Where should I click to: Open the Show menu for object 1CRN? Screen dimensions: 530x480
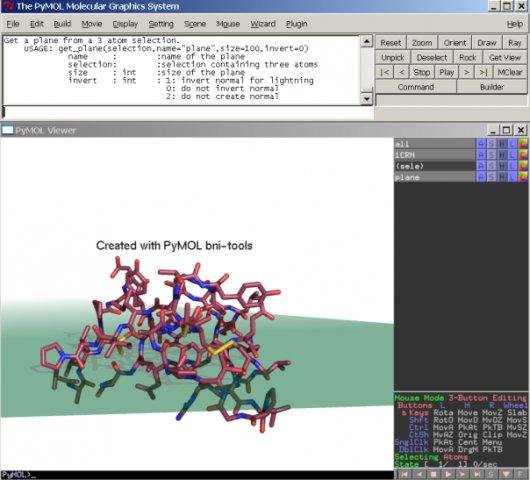tap(491, 155)
